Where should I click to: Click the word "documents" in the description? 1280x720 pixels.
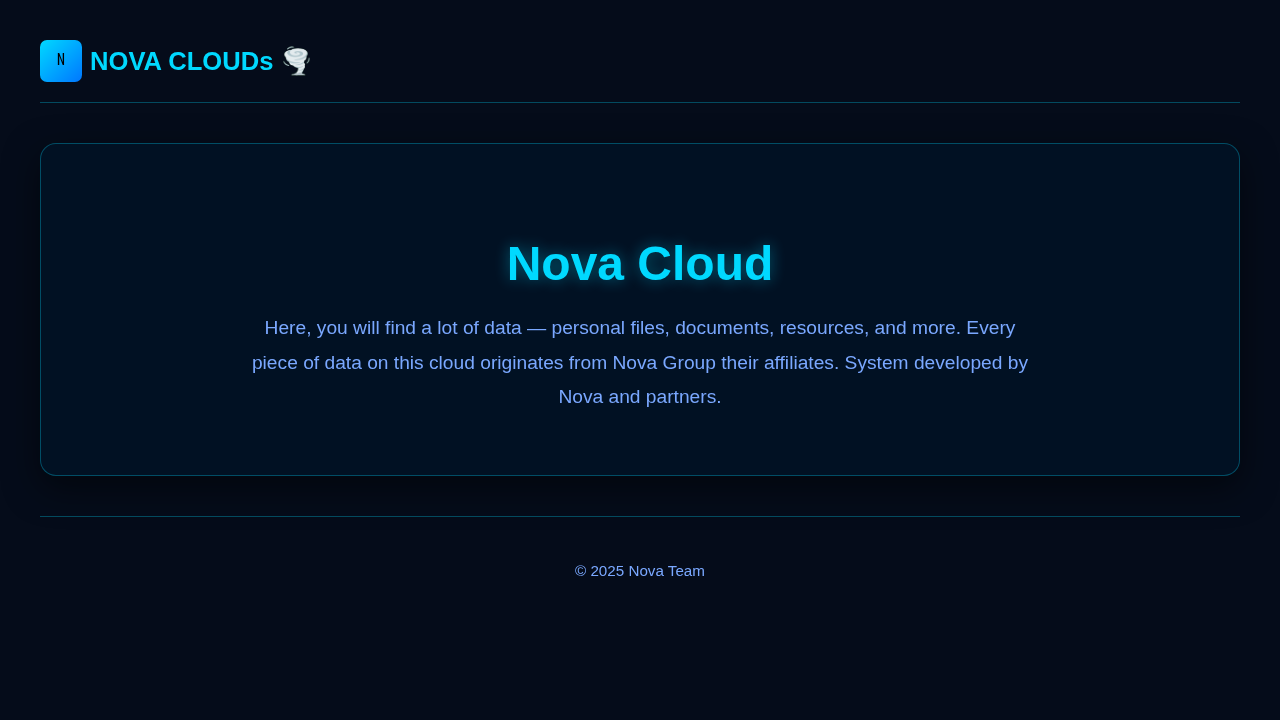[x=722, y=328]
